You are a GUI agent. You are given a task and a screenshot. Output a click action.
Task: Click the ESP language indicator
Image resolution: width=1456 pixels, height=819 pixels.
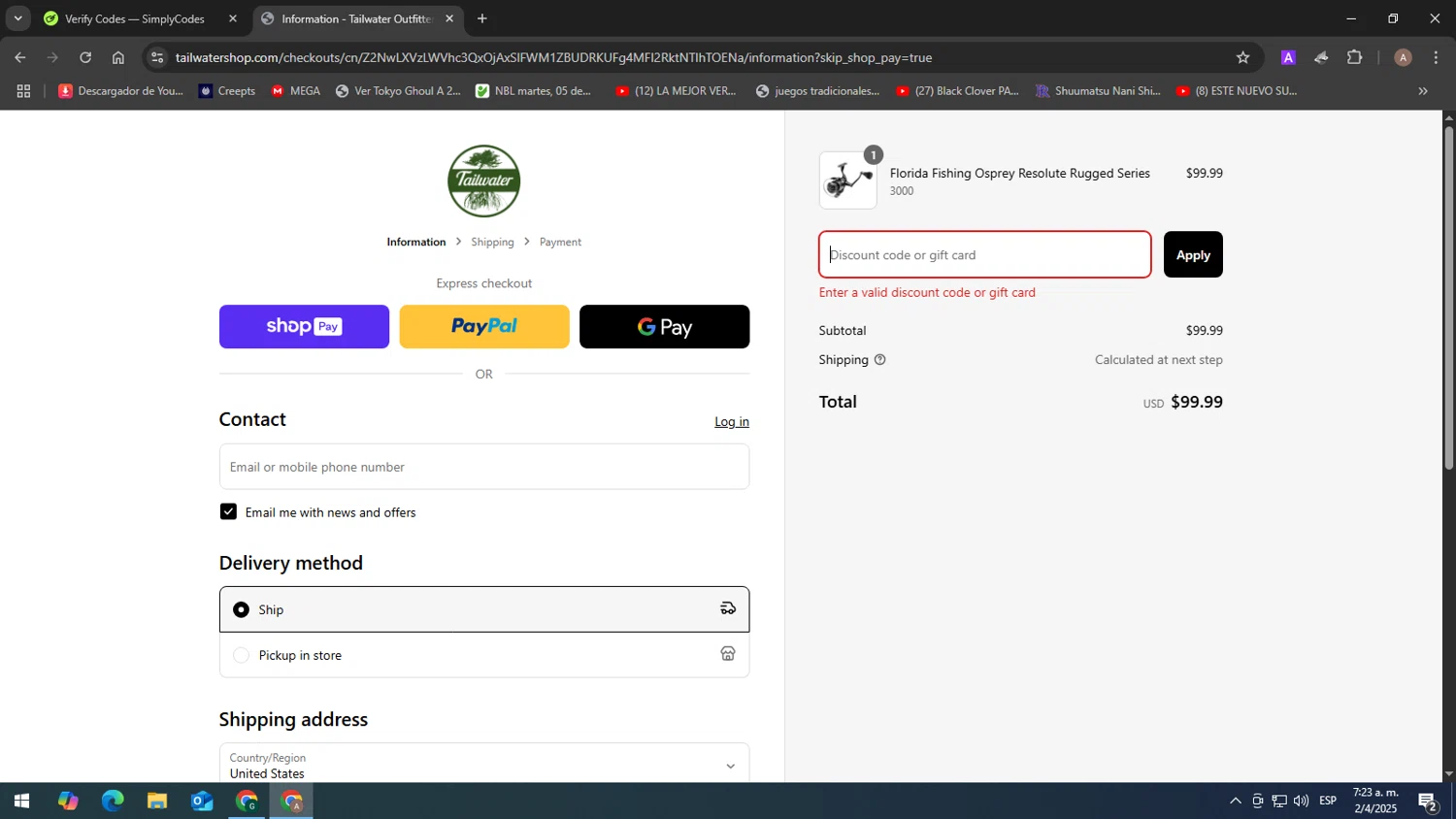pos(1328,801)
